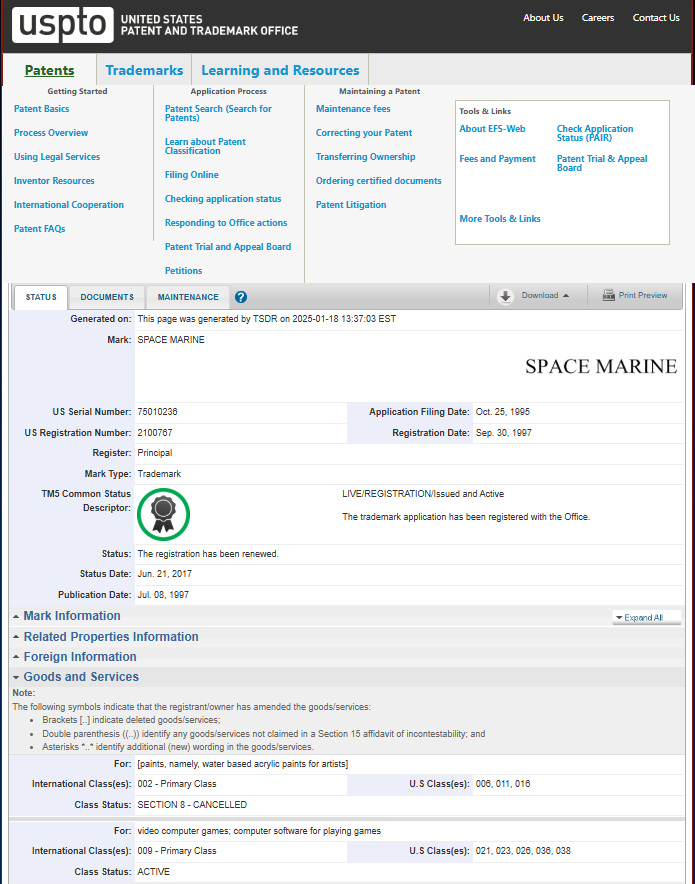Open the Filing Online link
Screen dimensions: 695x884
point(192,175)
